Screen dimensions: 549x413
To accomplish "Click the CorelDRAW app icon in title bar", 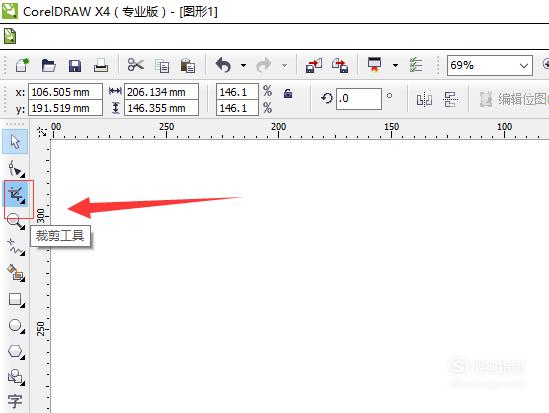I will click(10, 11).
